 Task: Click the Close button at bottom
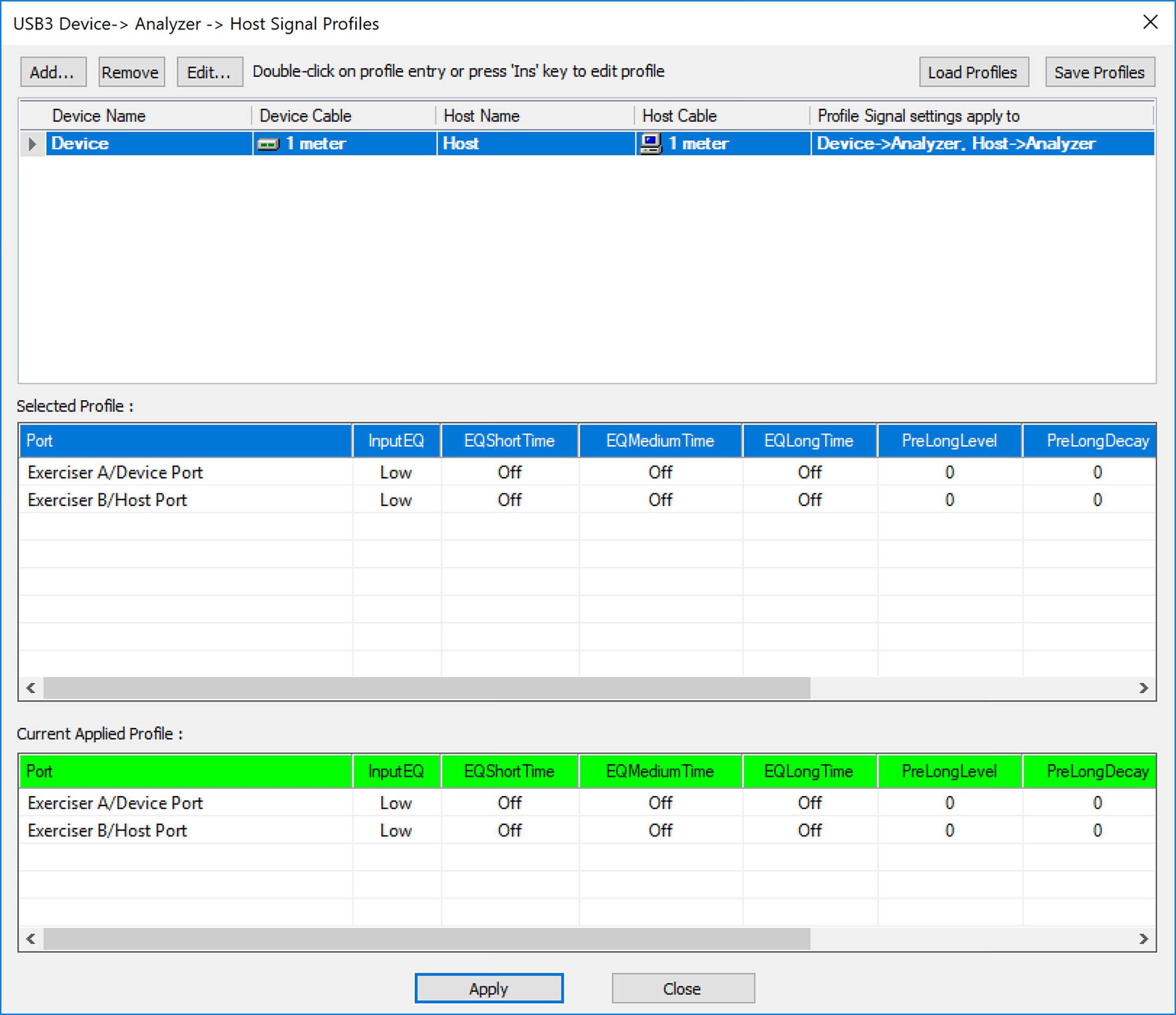[x=683, y=989]
